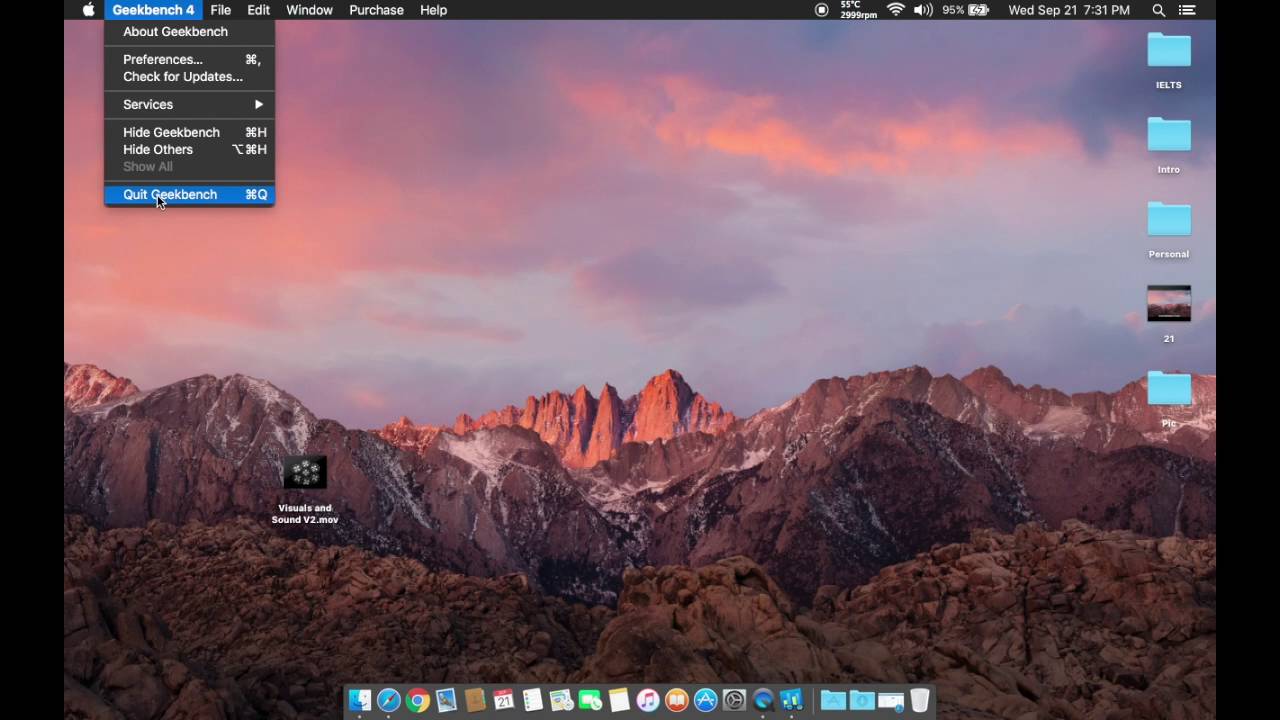Open the Calendar dock icon
The height and width of the screenshot is (720, 1280).
[504, 701]
